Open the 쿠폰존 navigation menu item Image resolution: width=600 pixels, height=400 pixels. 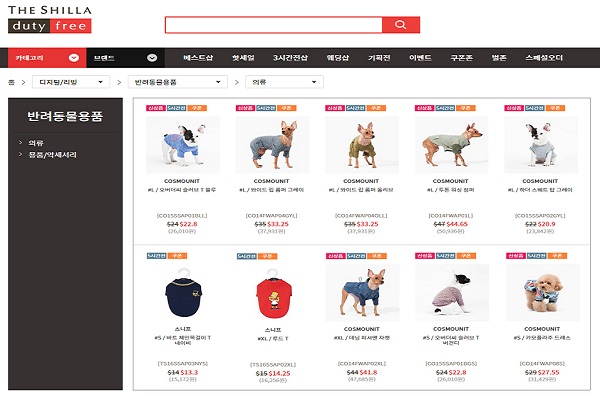coord(461,58)
